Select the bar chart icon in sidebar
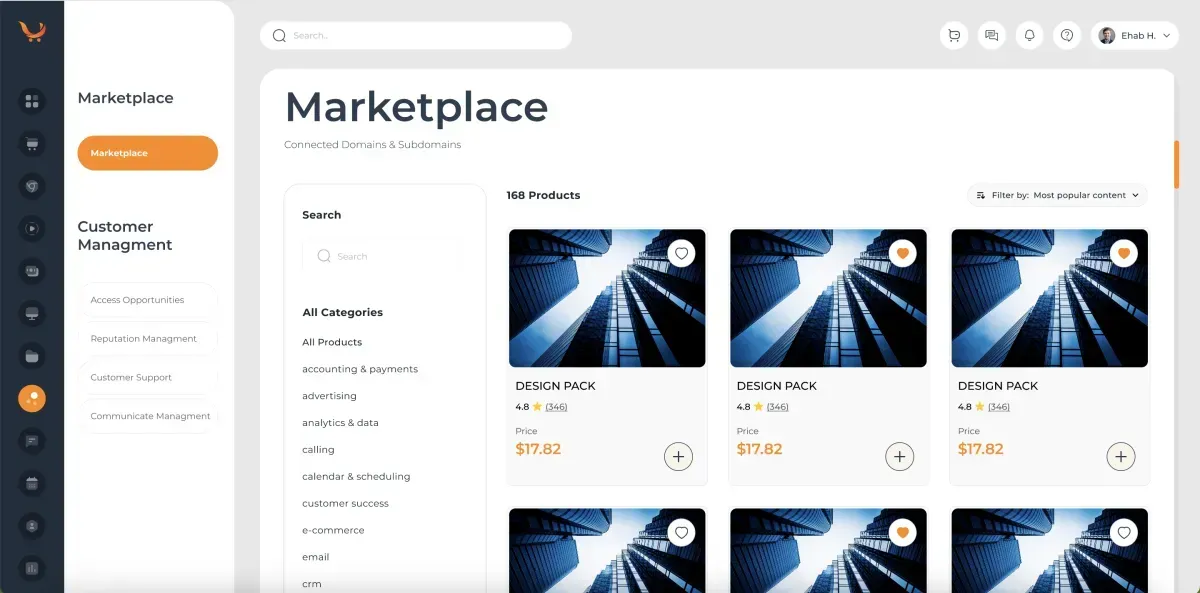The width and height of the screenshot is (1200, 593). tap(32, 568)
